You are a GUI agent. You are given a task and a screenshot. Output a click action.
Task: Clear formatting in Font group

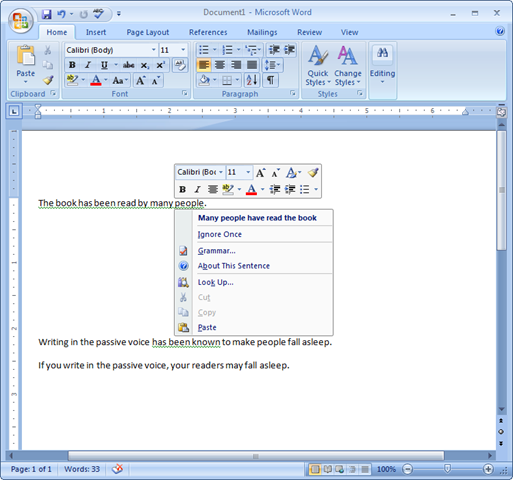click(180, 65)
